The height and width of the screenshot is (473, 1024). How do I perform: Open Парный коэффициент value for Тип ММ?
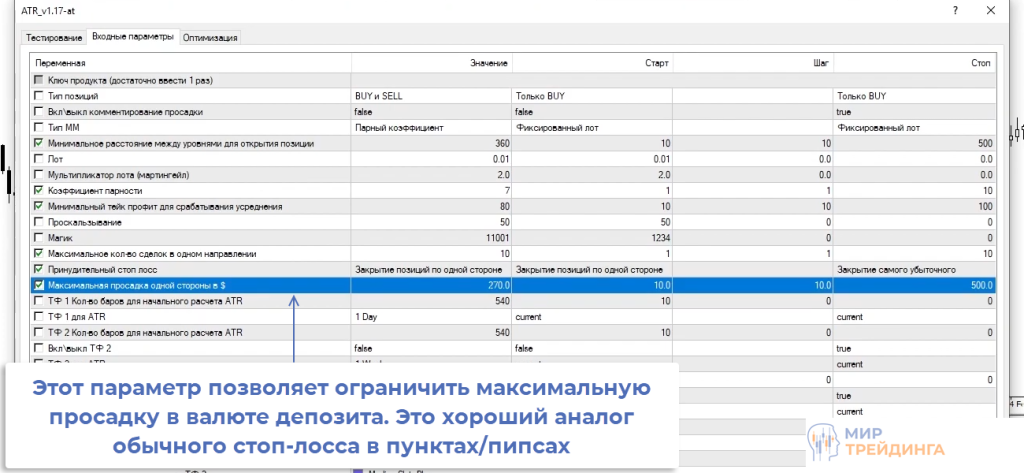point(432,127)
